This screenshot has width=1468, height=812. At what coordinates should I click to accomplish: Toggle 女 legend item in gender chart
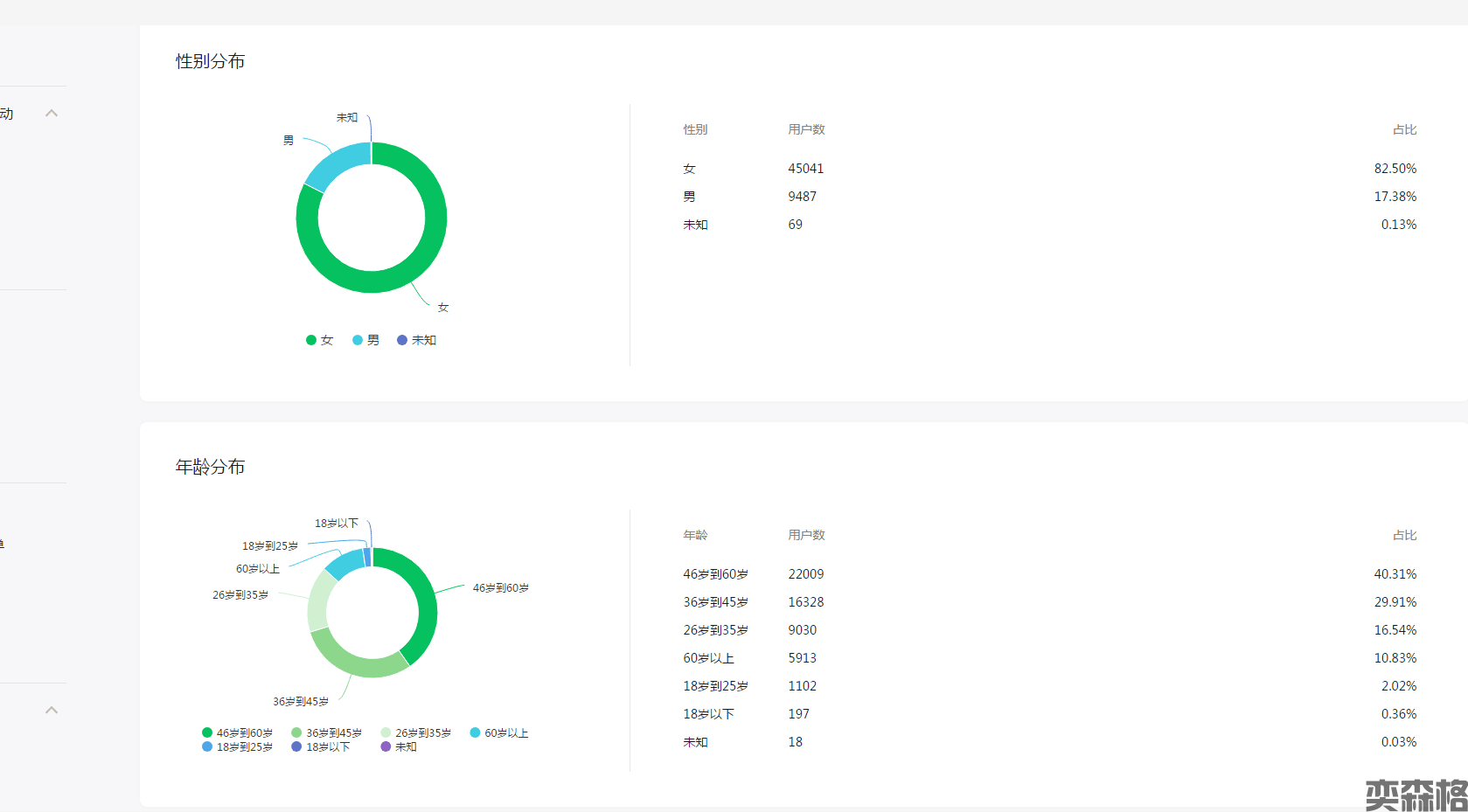[x=319, y=340]
